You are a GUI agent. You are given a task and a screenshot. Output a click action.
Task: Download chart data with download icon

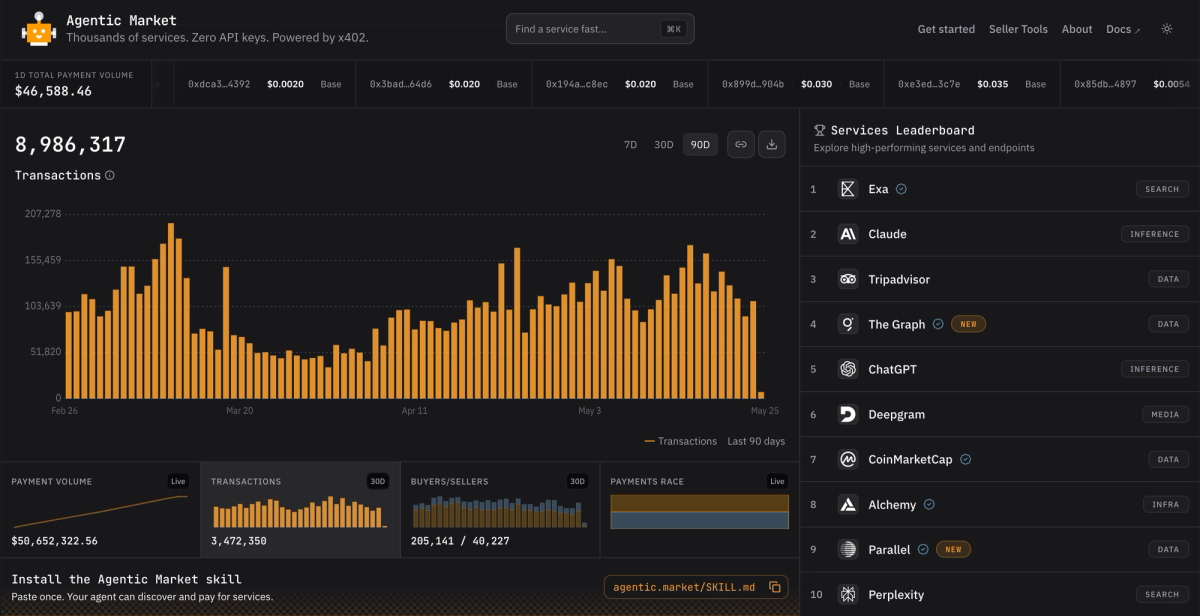click(772, 144)
